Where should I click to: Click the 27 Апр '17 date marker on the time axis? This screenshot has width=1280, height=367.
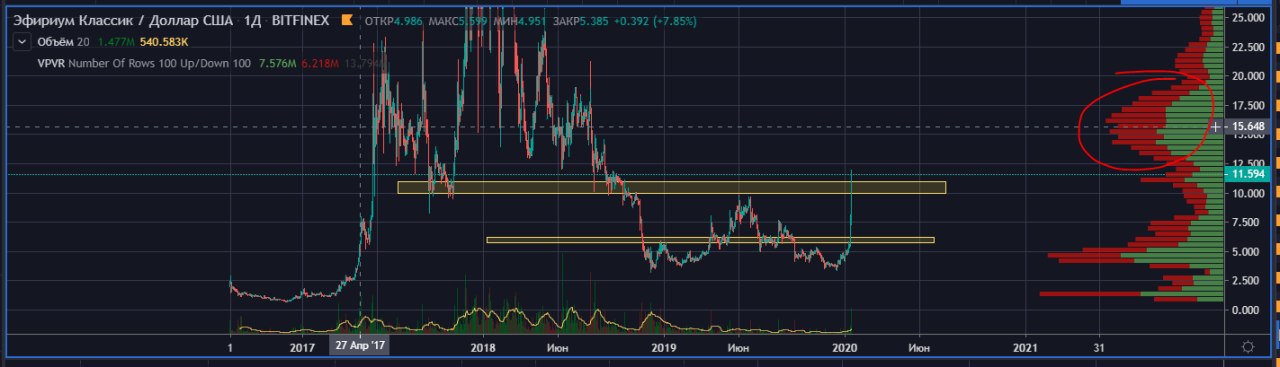pos(360,346)
